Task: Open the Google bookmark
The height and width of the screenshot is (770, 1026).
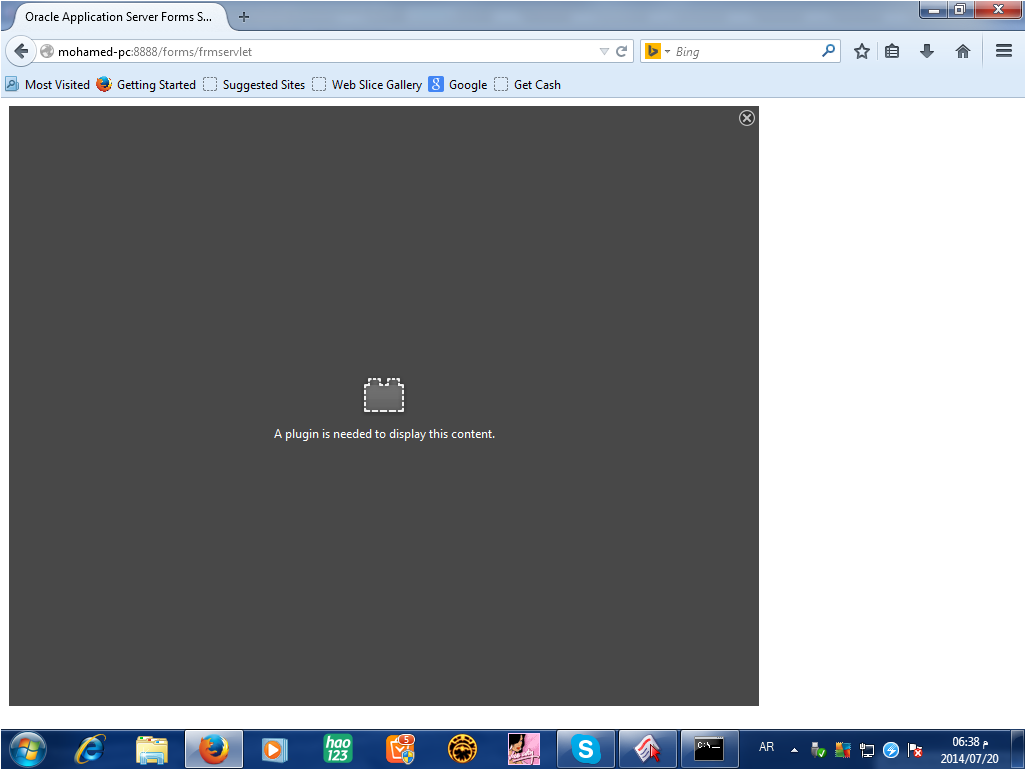Action: 458,85
